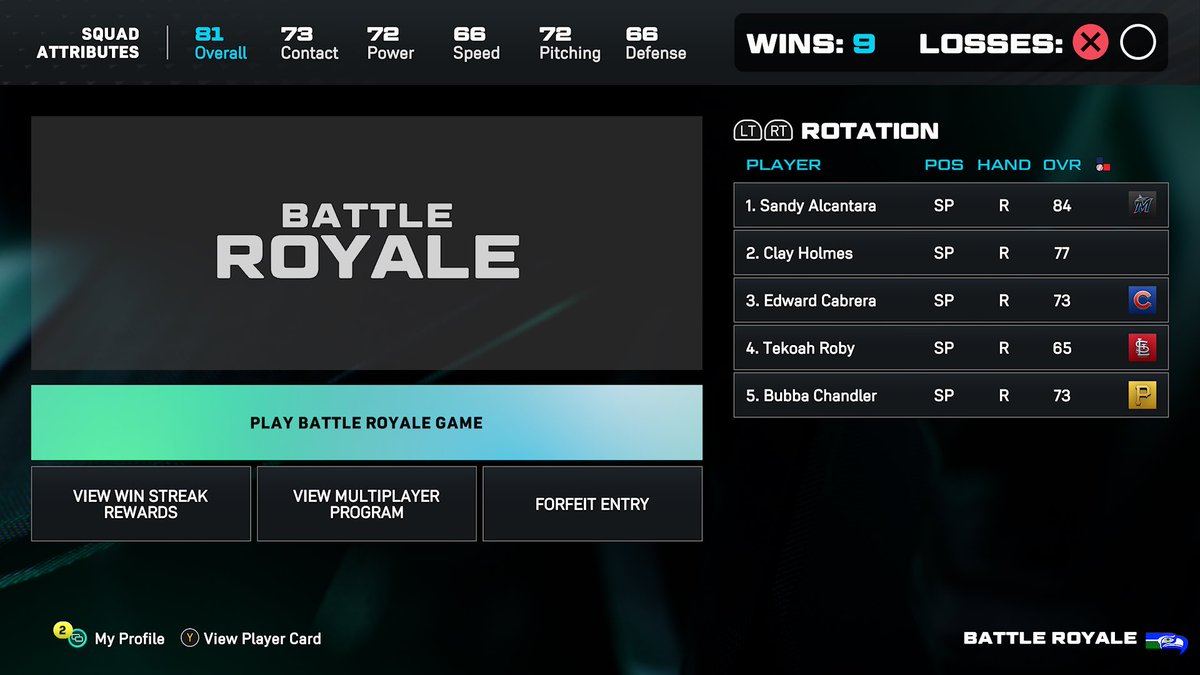Click the Cardinals logo in Tekoah Roby's row

click(x=1142, y=348)
